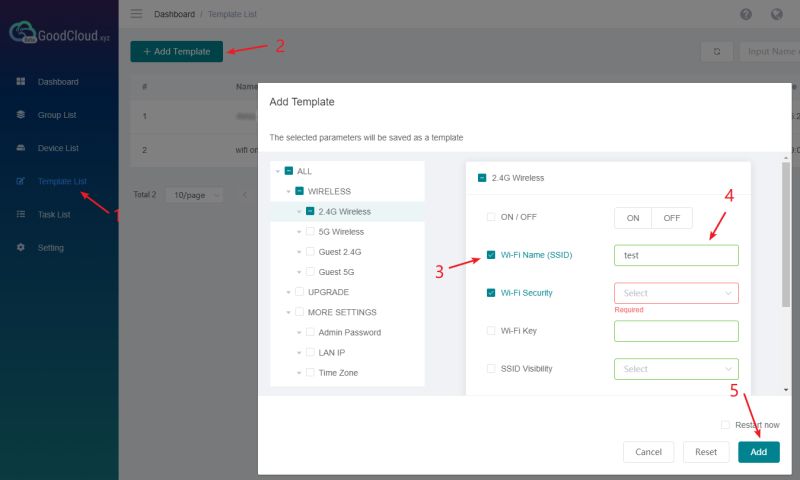The width and height of the screenshot is (800, 480).
Task: Click the scrollbar down arrow in dialog
Action: tap(786, 390)
